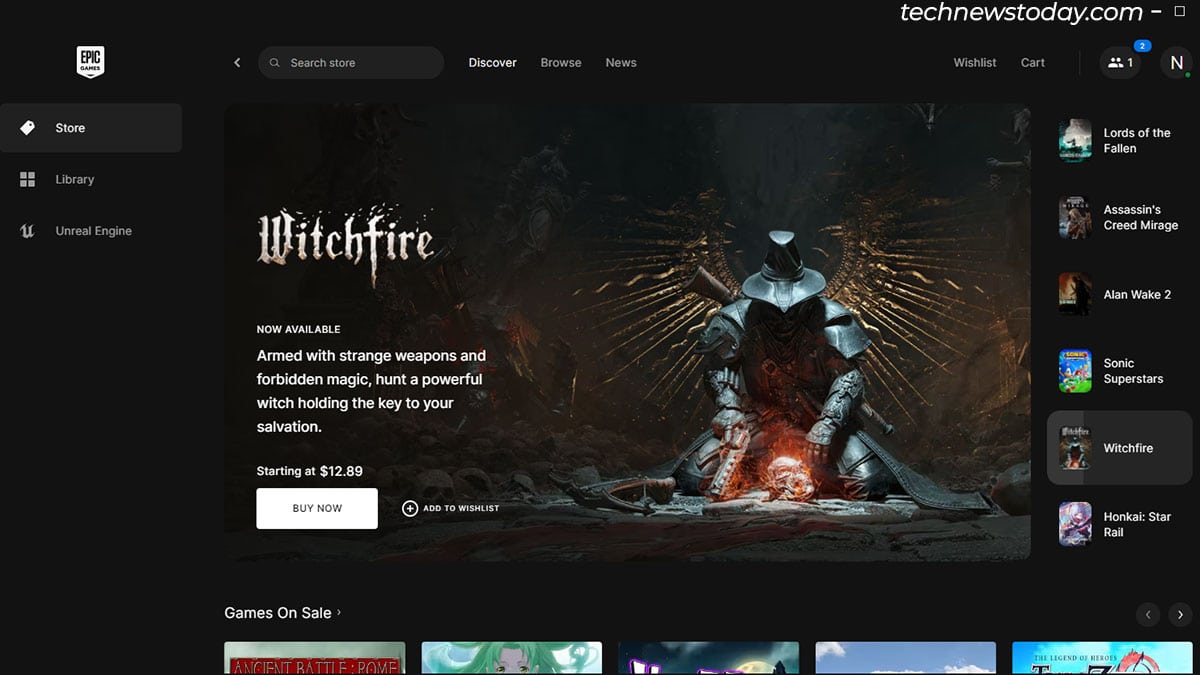This screenshot has height=675, width=1200.
Task: Switch to the Browse tab
Action: (x=560, y=62)
